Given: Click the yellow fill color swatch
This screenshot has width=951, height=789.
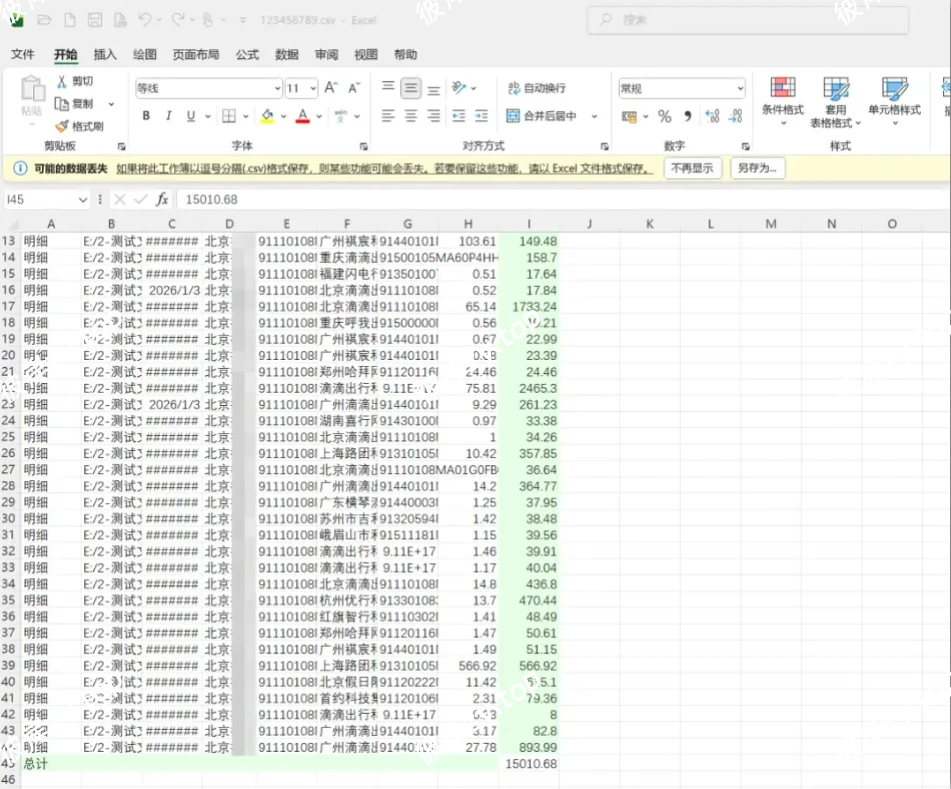Looking at the screenshot, I should (x=267, y=116).
